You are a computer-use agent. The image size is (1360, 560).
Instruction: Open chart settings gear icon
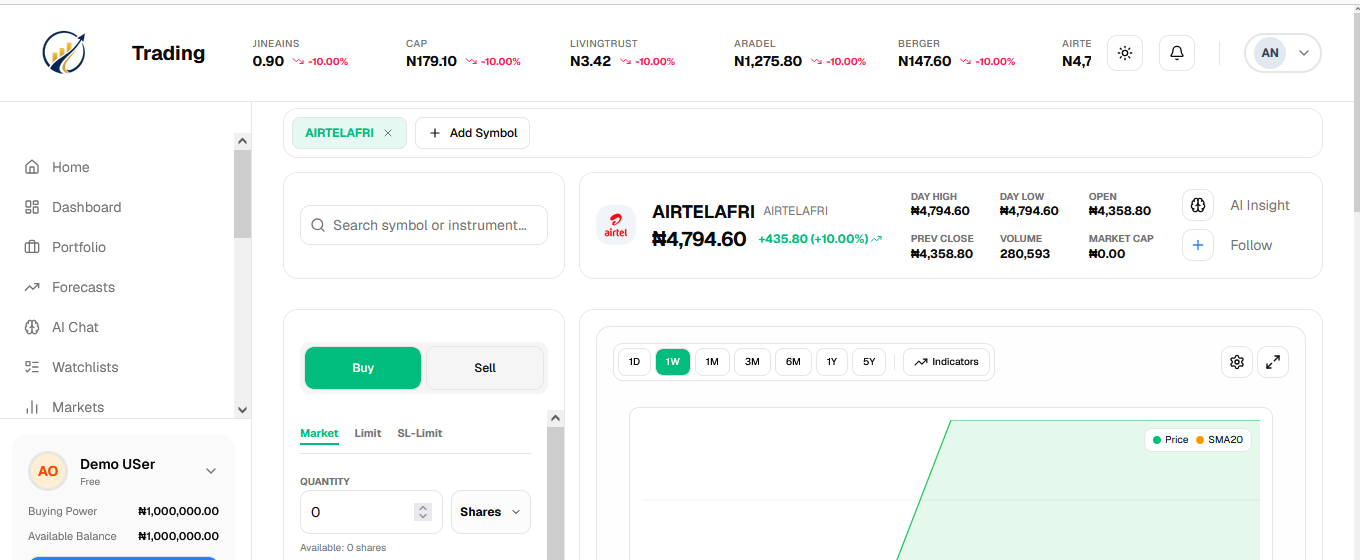tap(1237, 362)
